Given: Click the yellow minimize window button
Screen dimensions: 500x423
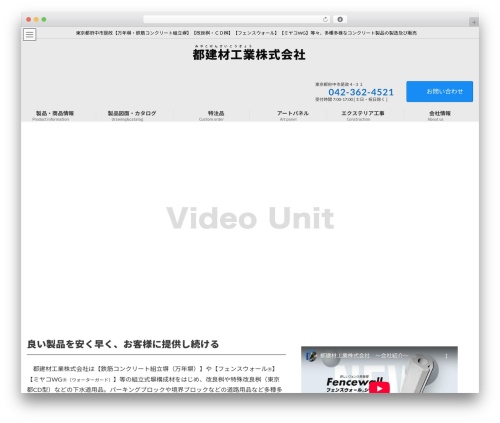Looking at the screenshot, I should [36, 20].
